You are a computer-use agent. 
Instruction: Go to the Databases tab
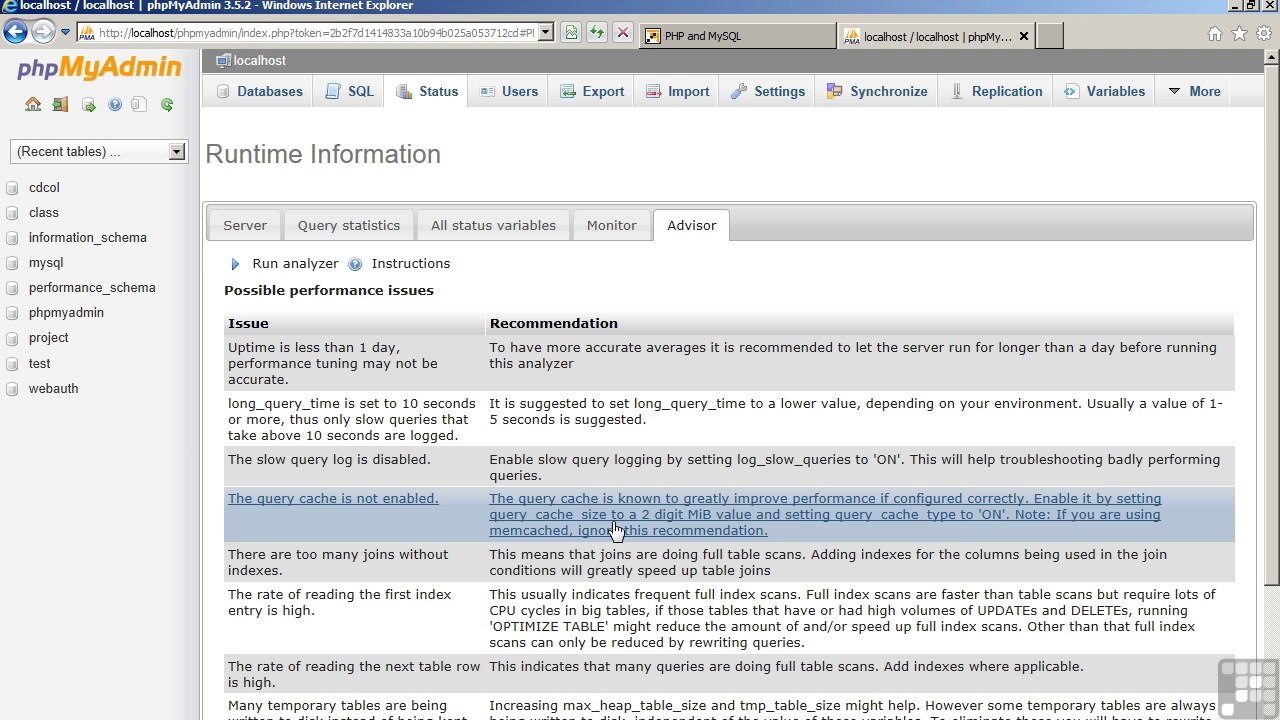coord(258,91)
